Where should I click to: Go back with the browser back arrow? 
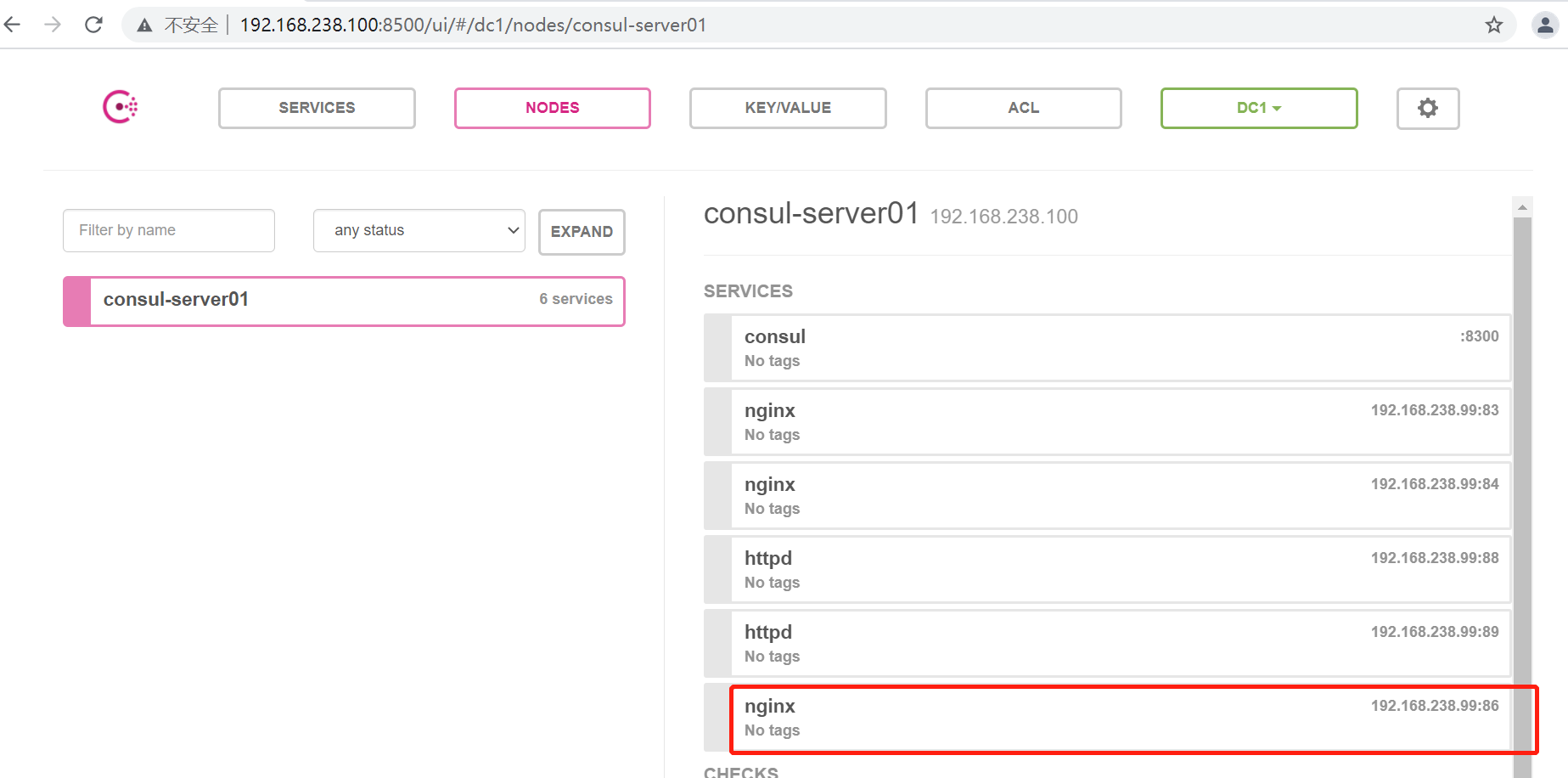(x=13, y=25)
